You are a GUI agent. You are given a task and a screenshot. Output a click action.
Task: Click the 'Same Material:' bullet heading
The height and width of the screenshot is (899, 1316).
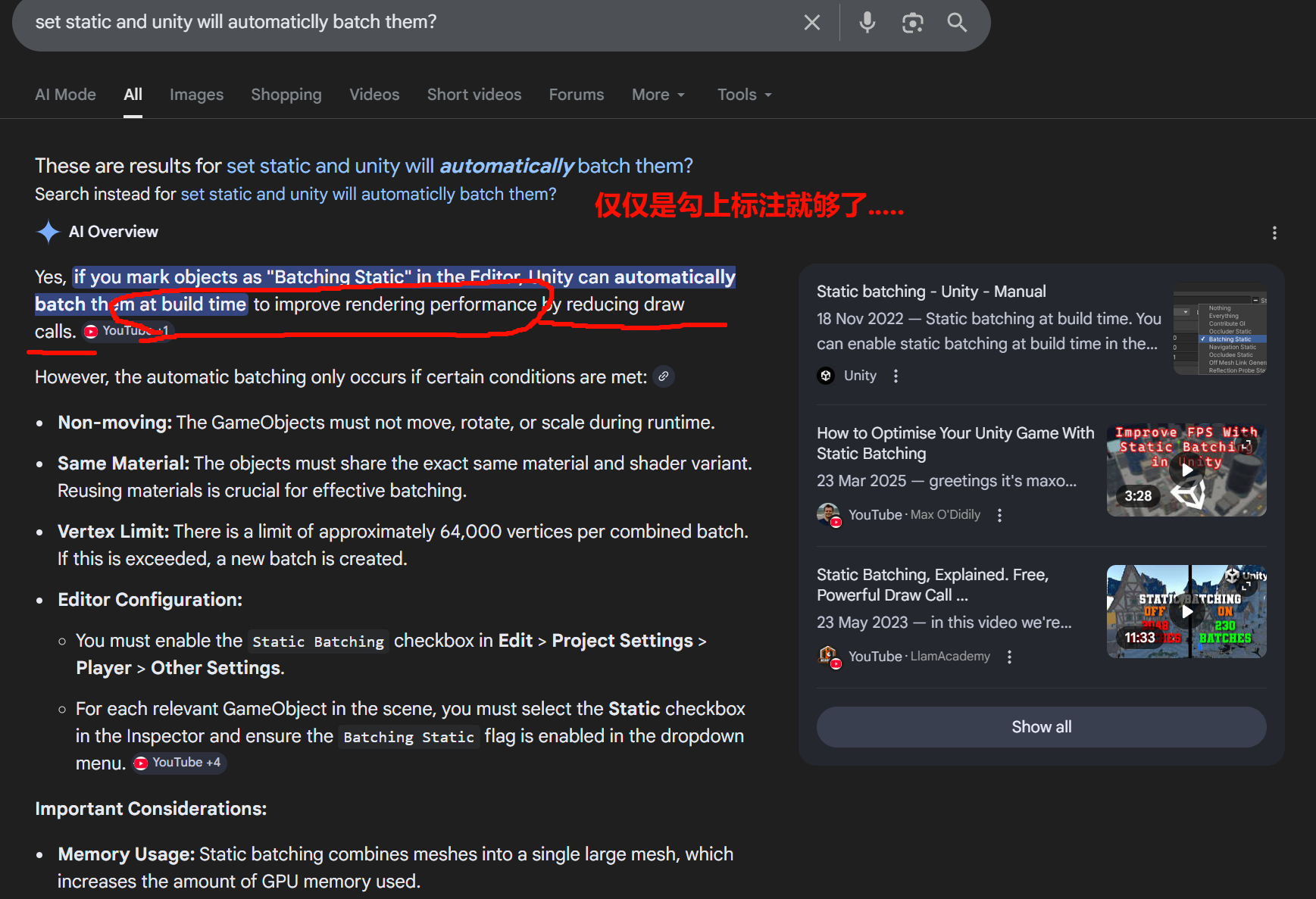tap(123, 464)
